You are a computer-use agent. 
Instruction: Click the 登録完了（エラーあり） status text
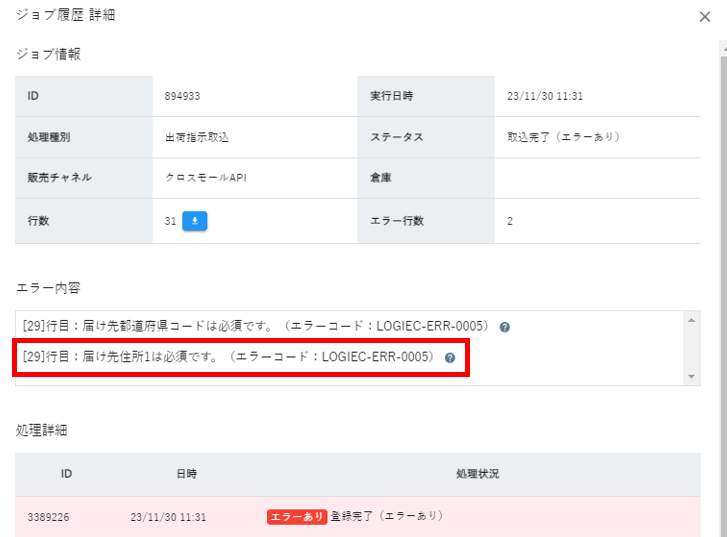[x=387, y=517]
